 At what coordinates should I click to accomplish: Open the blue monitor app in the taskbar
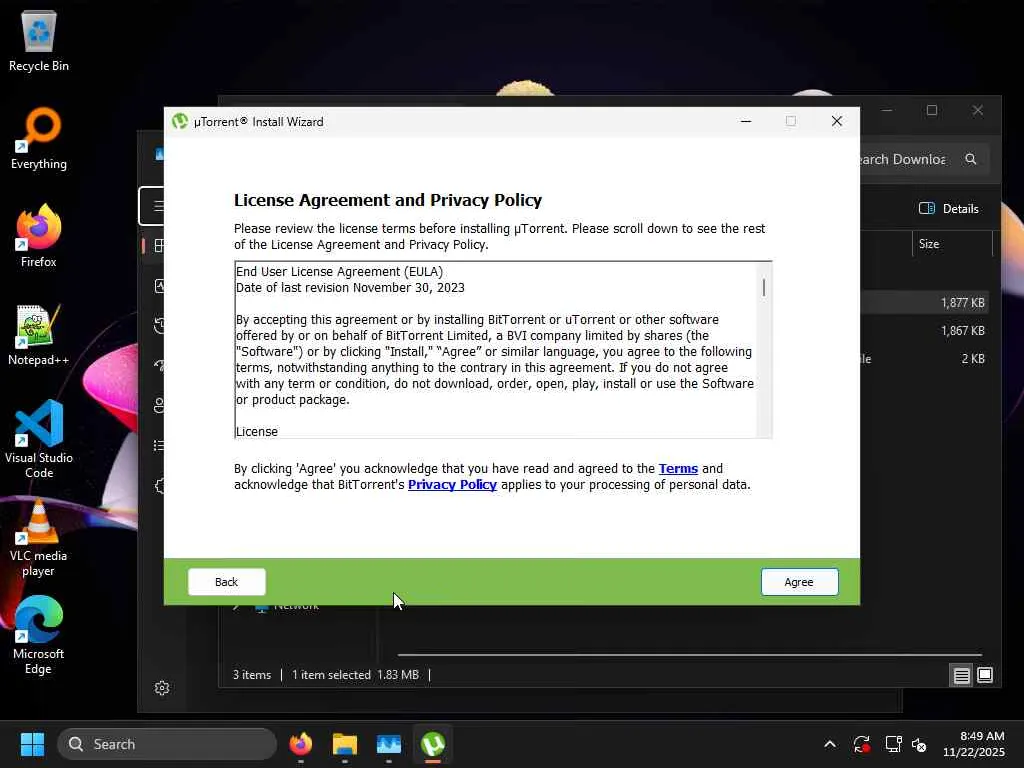click(x=389, y=744)
